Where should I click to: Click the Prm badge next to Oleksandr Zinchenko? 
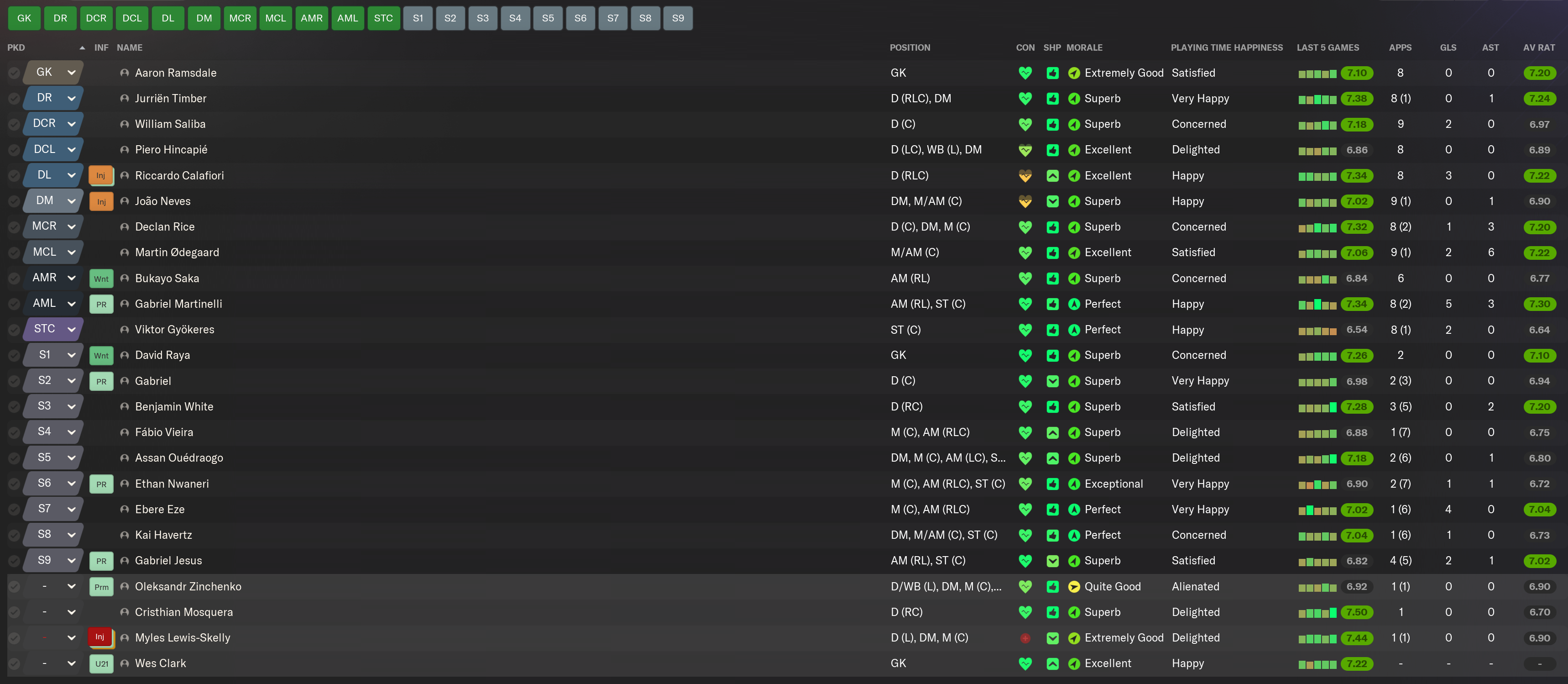click(101, 587)
